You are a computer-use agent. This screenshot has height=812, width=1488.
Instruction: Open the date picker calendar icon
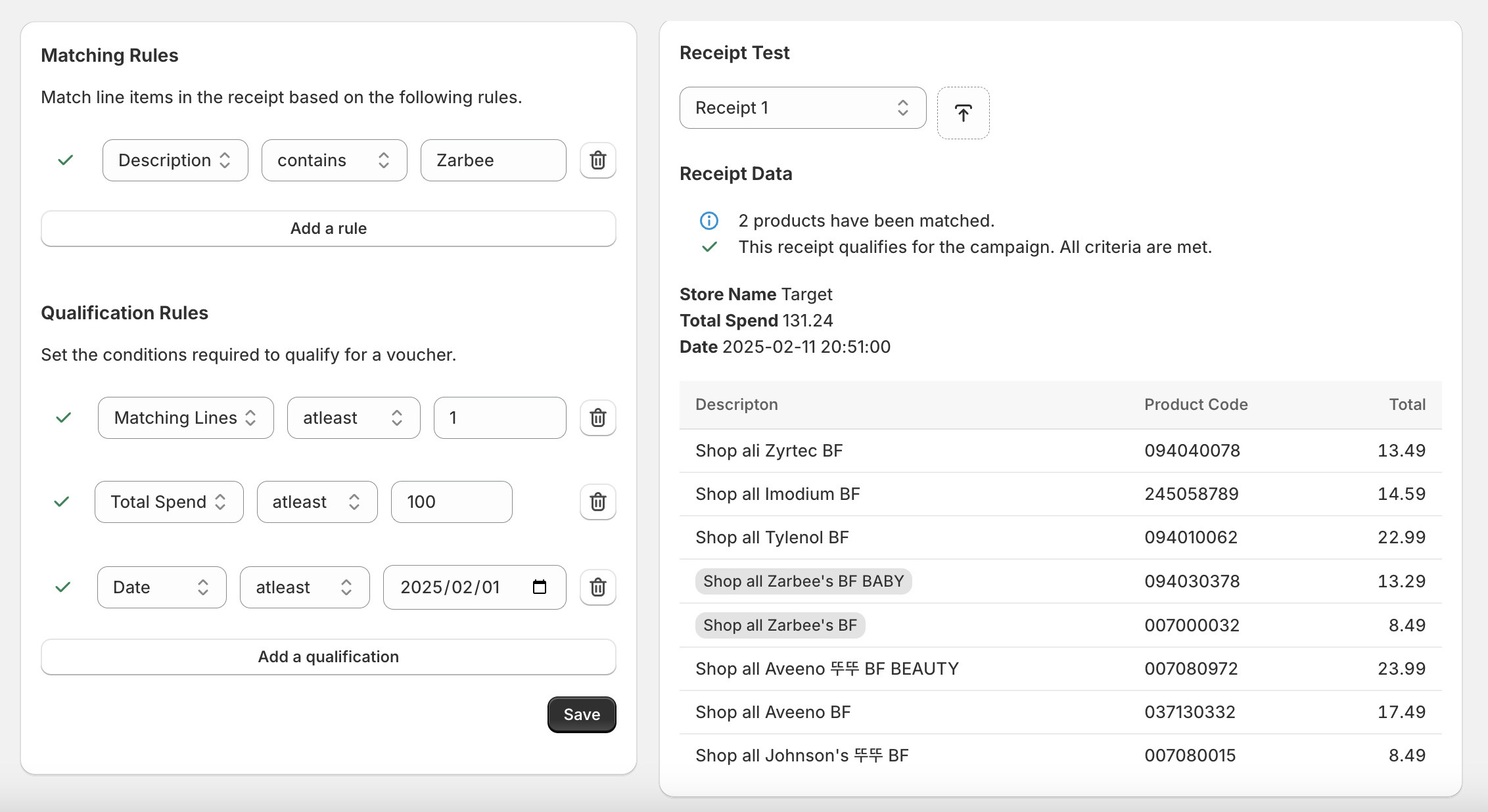point(540,587)
